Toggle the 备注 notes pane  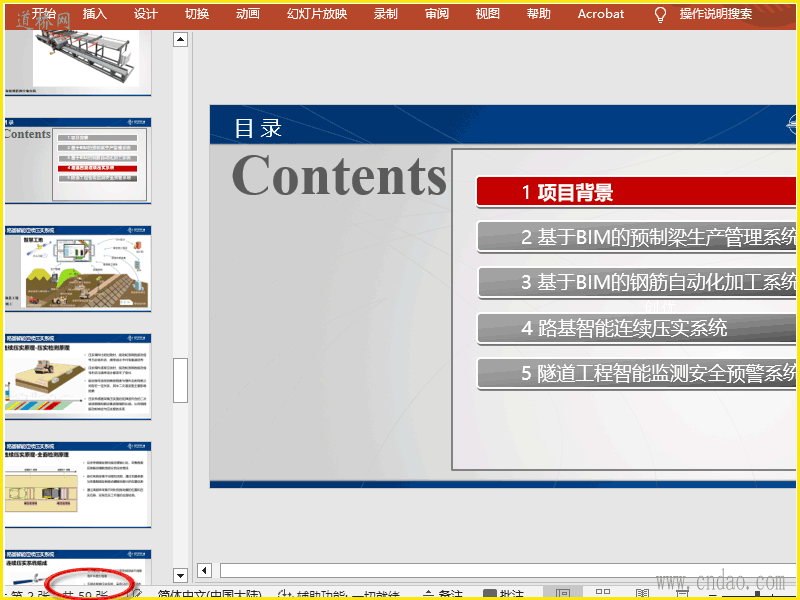(443, 594)
